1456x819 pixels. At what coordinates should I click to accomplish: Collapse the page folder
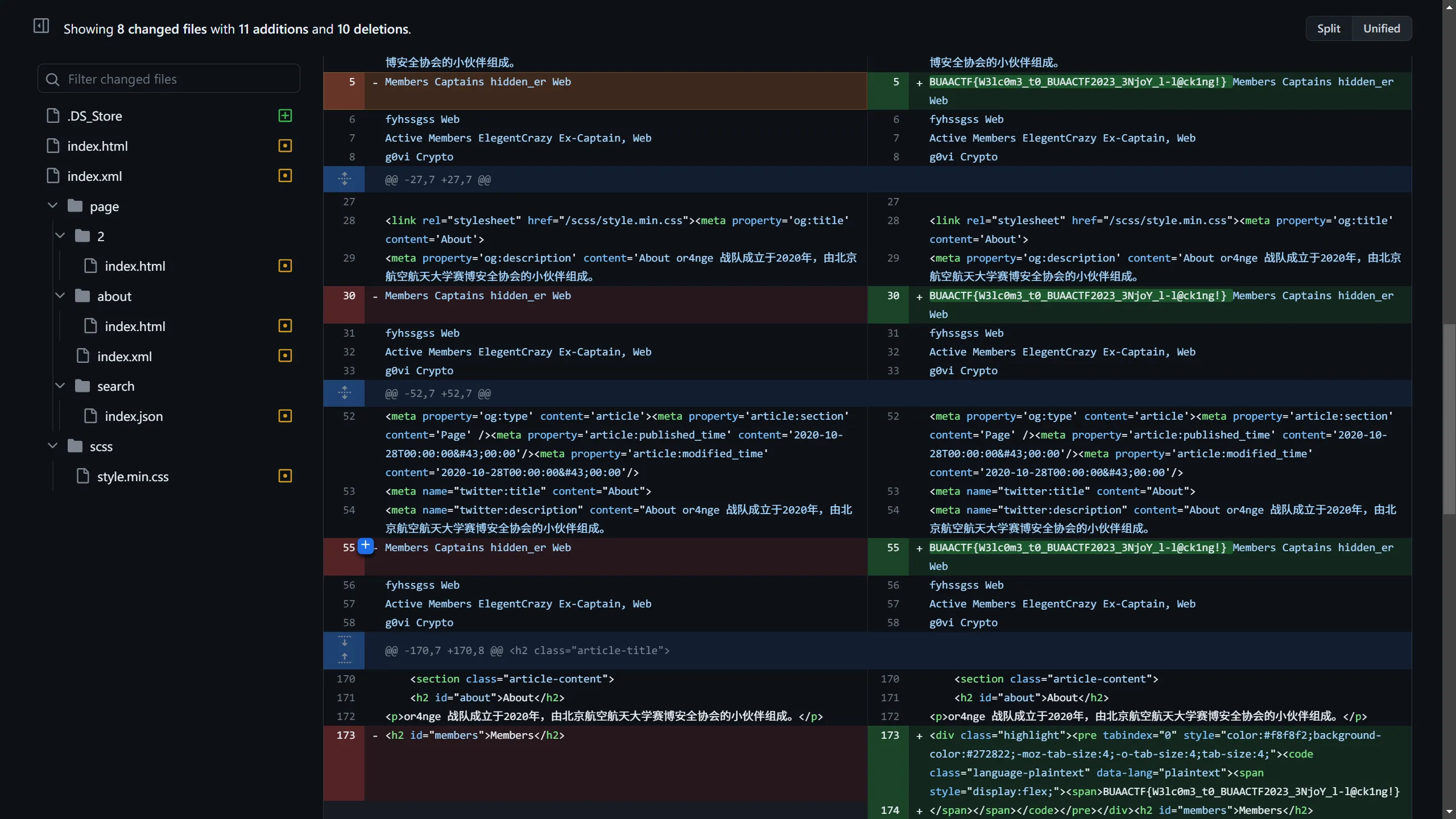[x=52, y=206]
